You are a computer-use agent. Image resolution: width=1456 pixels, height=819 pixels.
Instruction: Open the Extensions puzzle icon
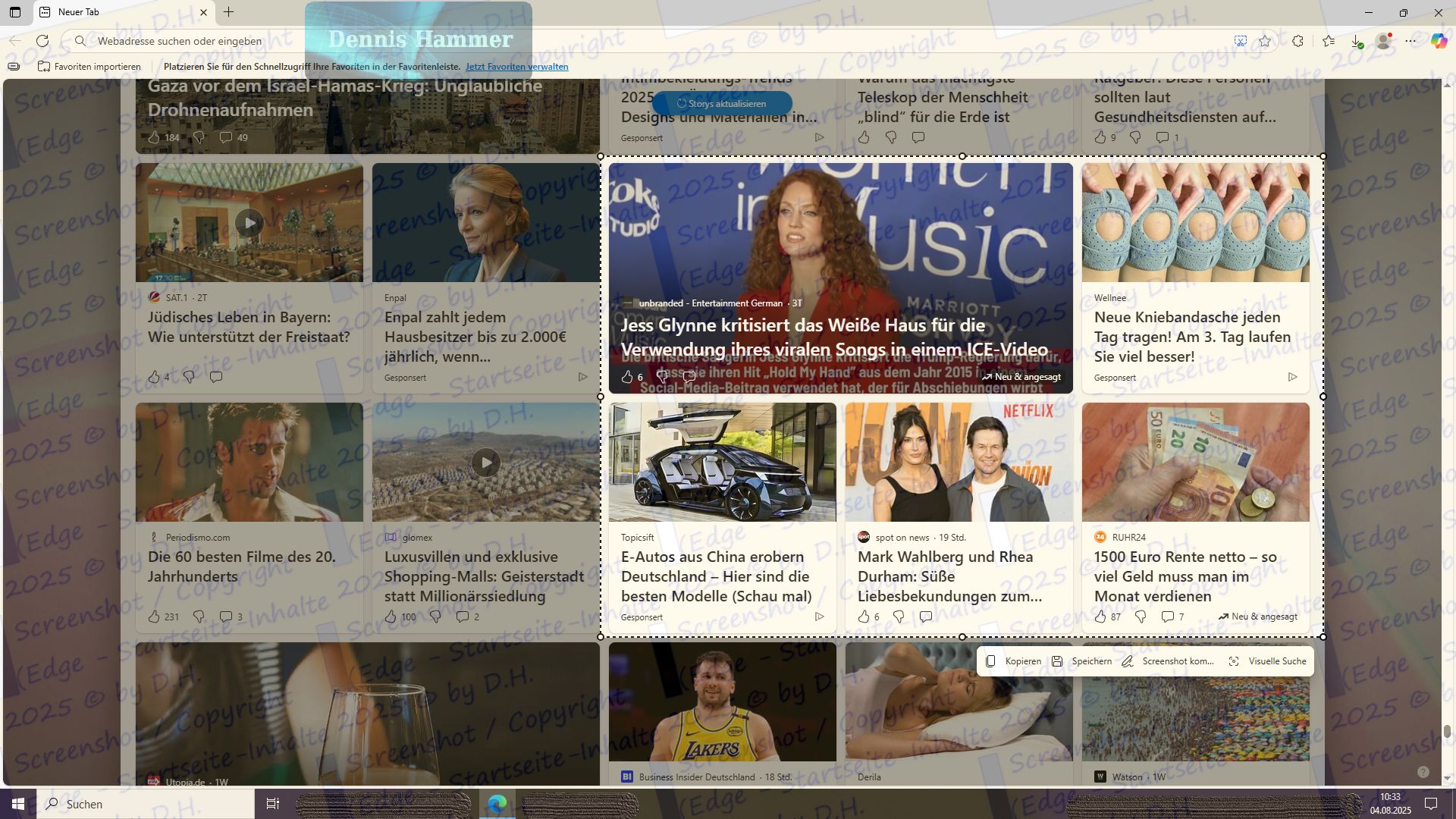pyautogui.click(x=1298, y=41)
